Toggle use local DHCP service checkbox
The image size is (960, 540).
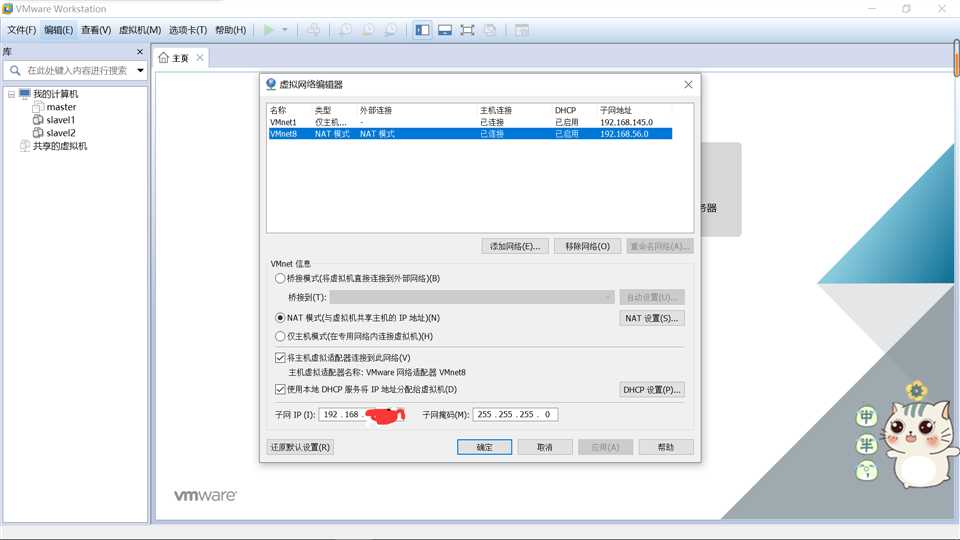click(x=280, y=389)
